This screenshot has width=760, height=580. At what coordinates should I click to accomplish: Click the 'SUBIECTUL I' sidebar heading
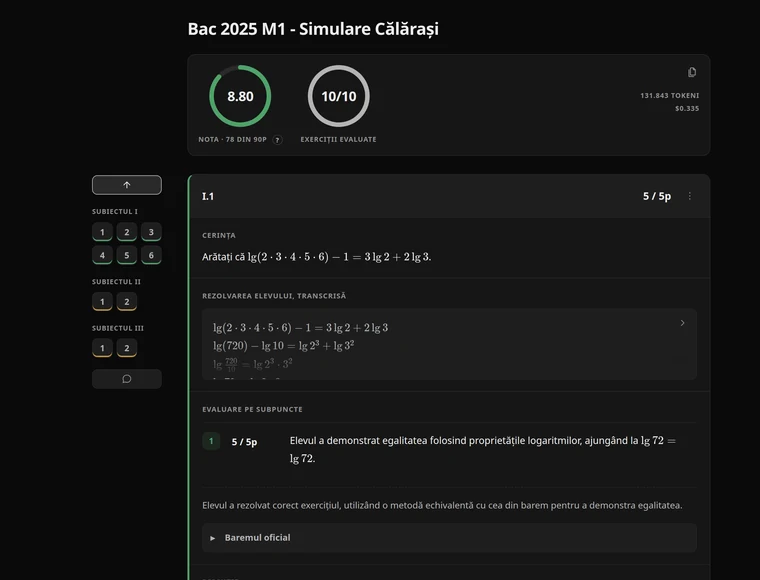[115, 212]
